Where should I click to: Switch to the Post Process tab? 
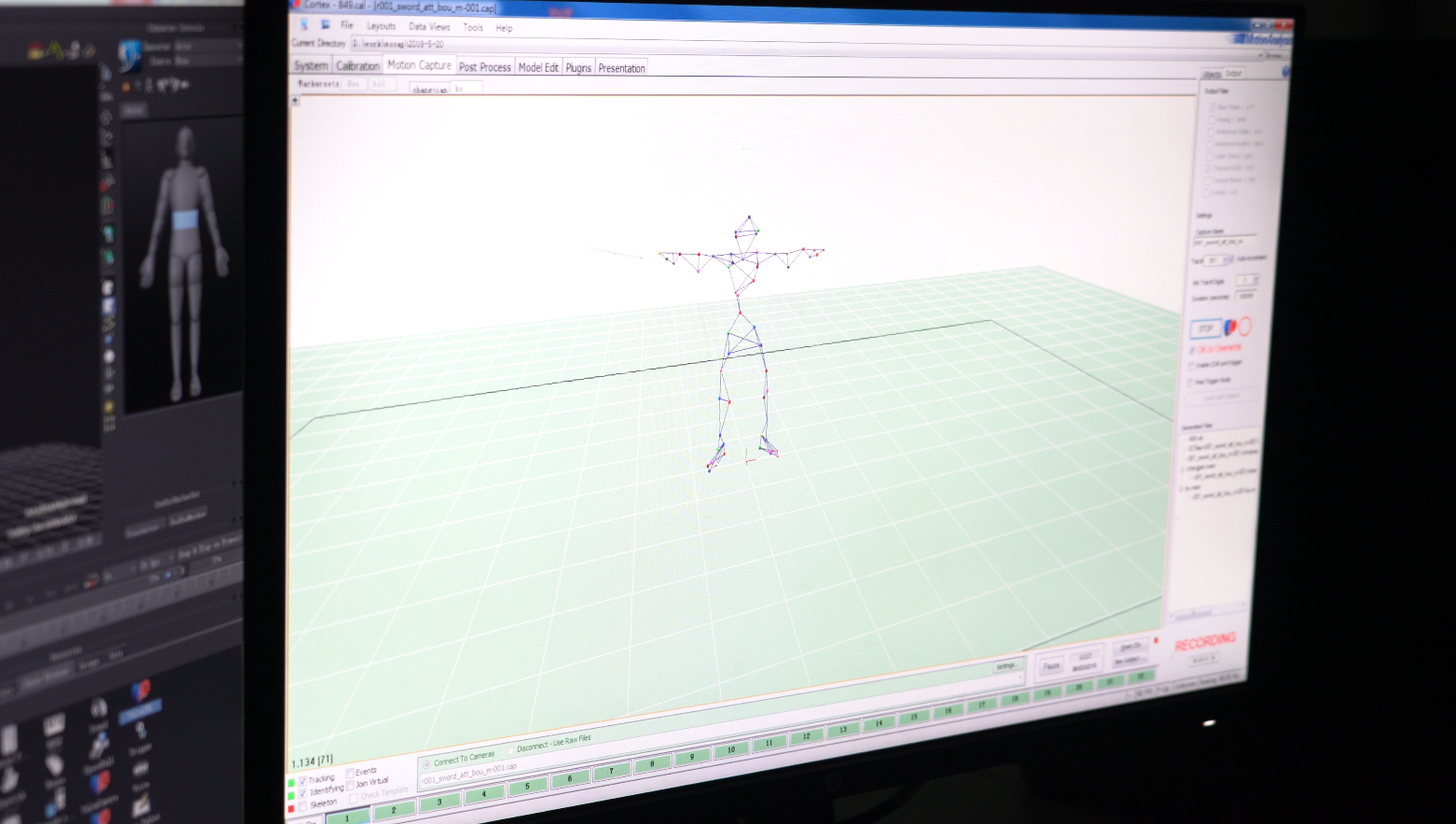tap(485, 67)
